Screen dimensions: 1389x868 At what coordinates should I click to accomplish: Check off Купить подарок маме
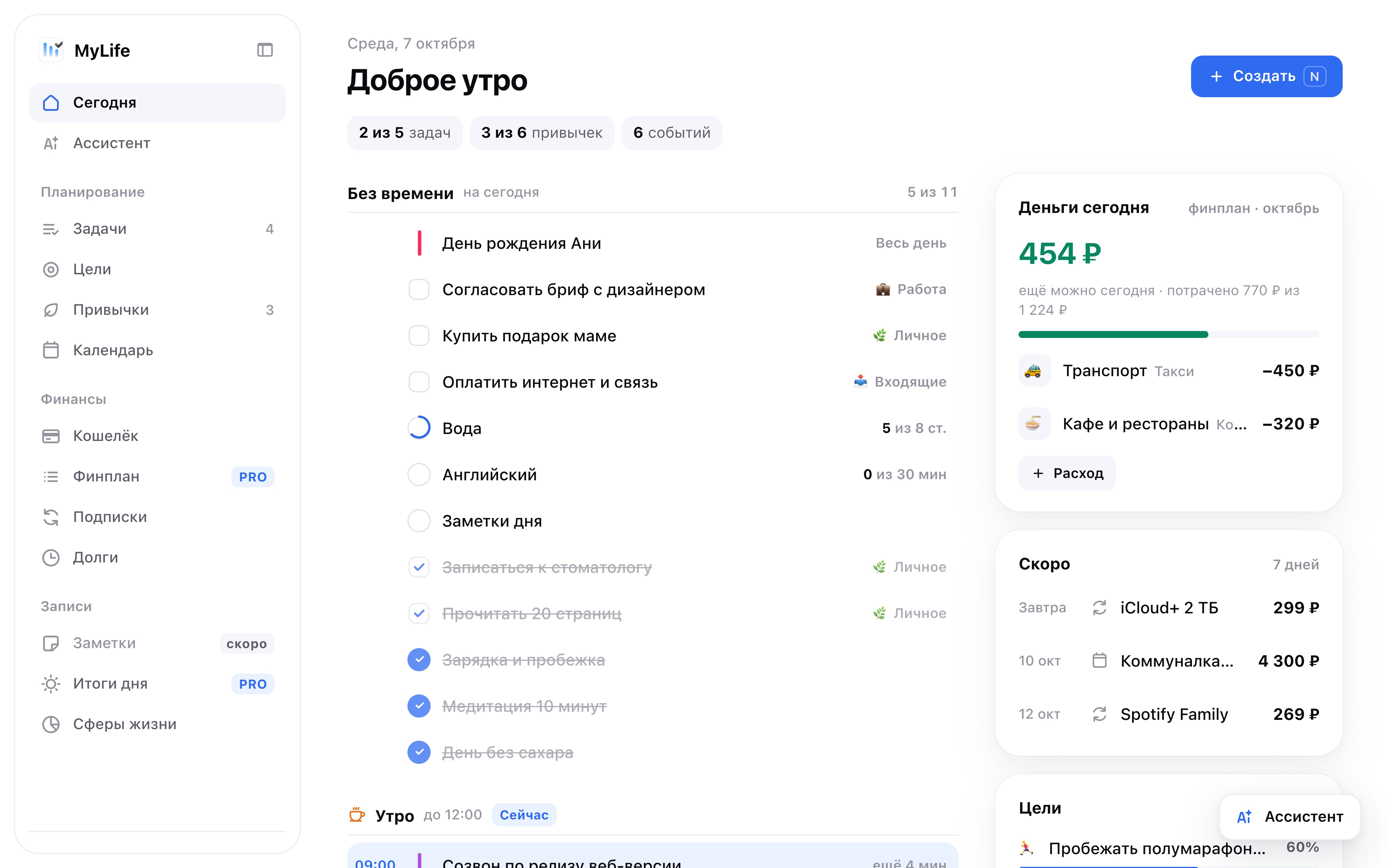[x=419, y=336]
